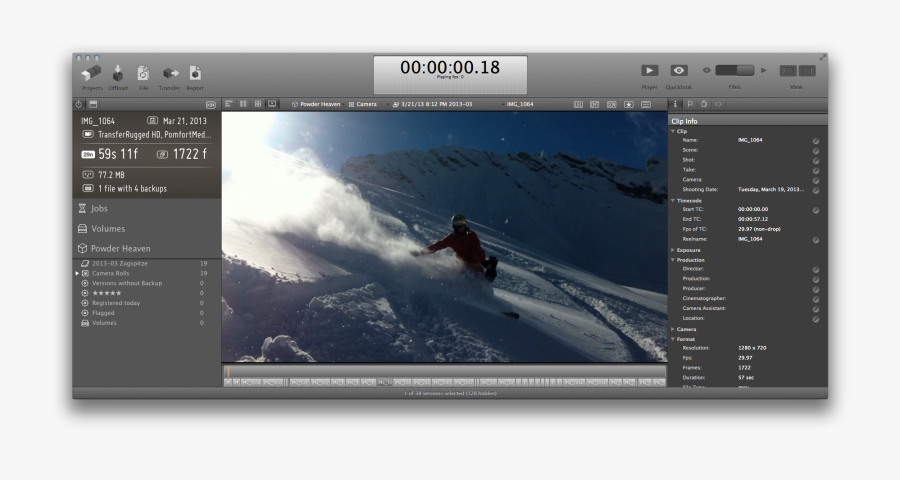Open the Transfer tool
The height and width of the screenshot is (480, 900).
point(170,73)
